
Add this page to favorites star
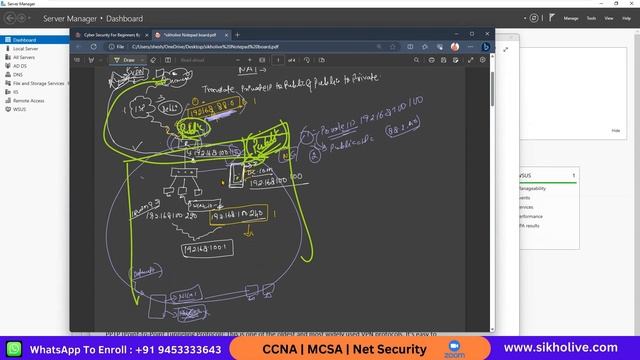pyautogui.click(x=393, y=47)
